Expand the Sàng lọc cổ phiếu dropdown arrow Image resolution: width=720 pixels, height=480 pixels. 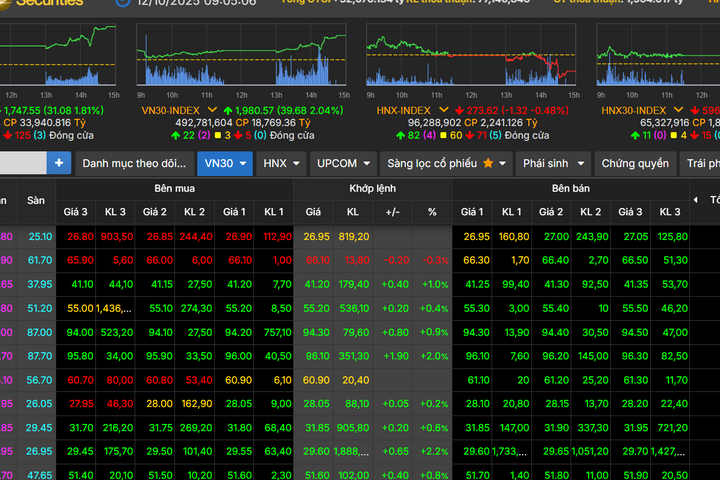pos(502,164)
